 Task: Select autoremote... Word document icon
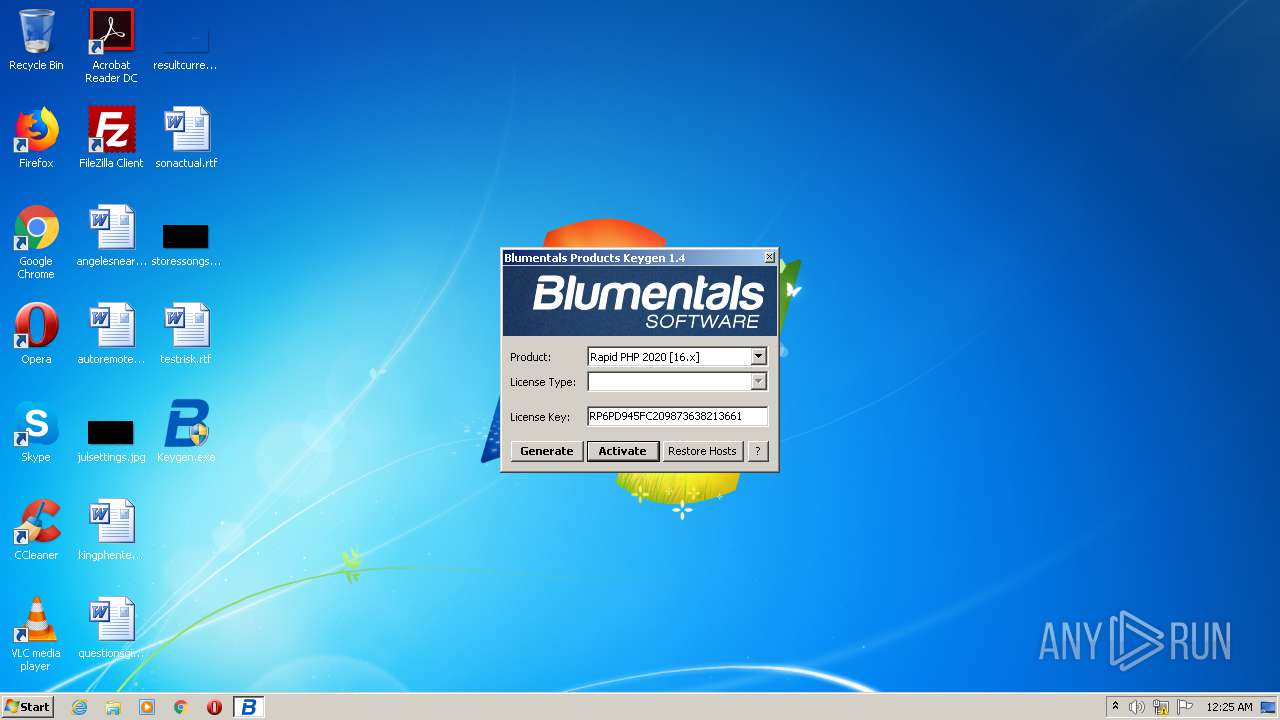coord(111,334)
